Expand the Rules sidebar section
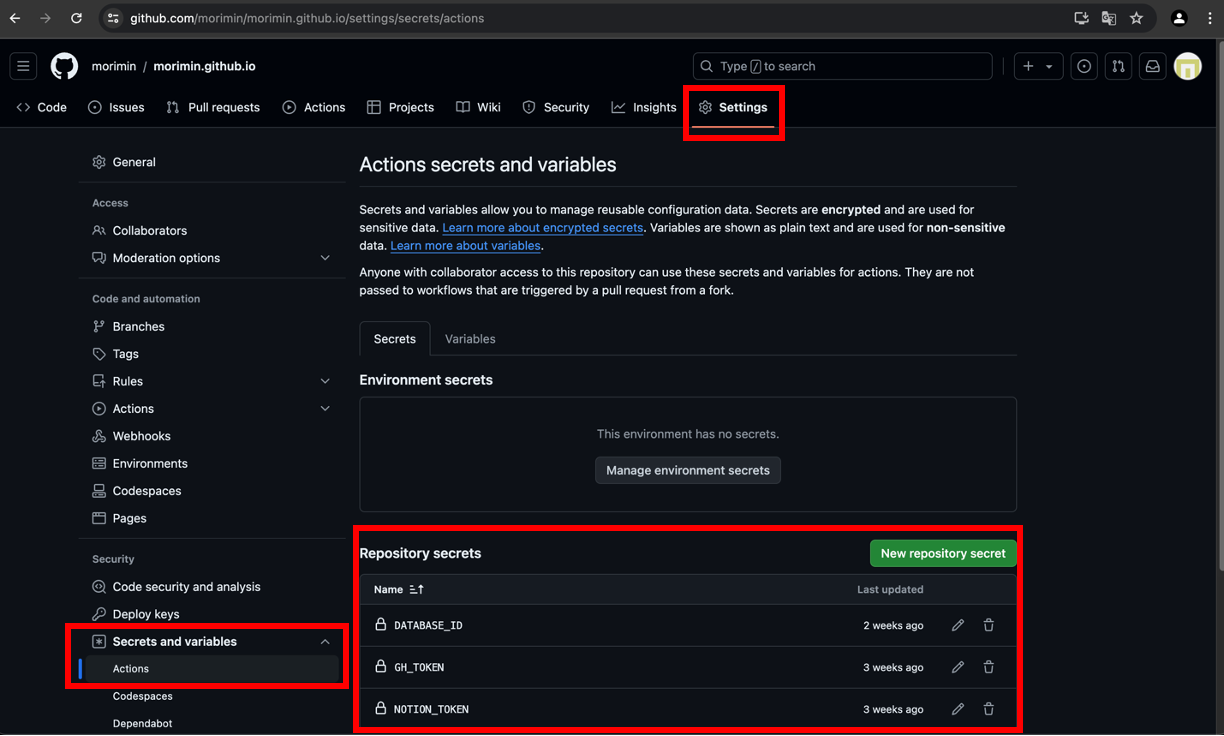Screen dimensions: 1224x736 coord(325,381)
